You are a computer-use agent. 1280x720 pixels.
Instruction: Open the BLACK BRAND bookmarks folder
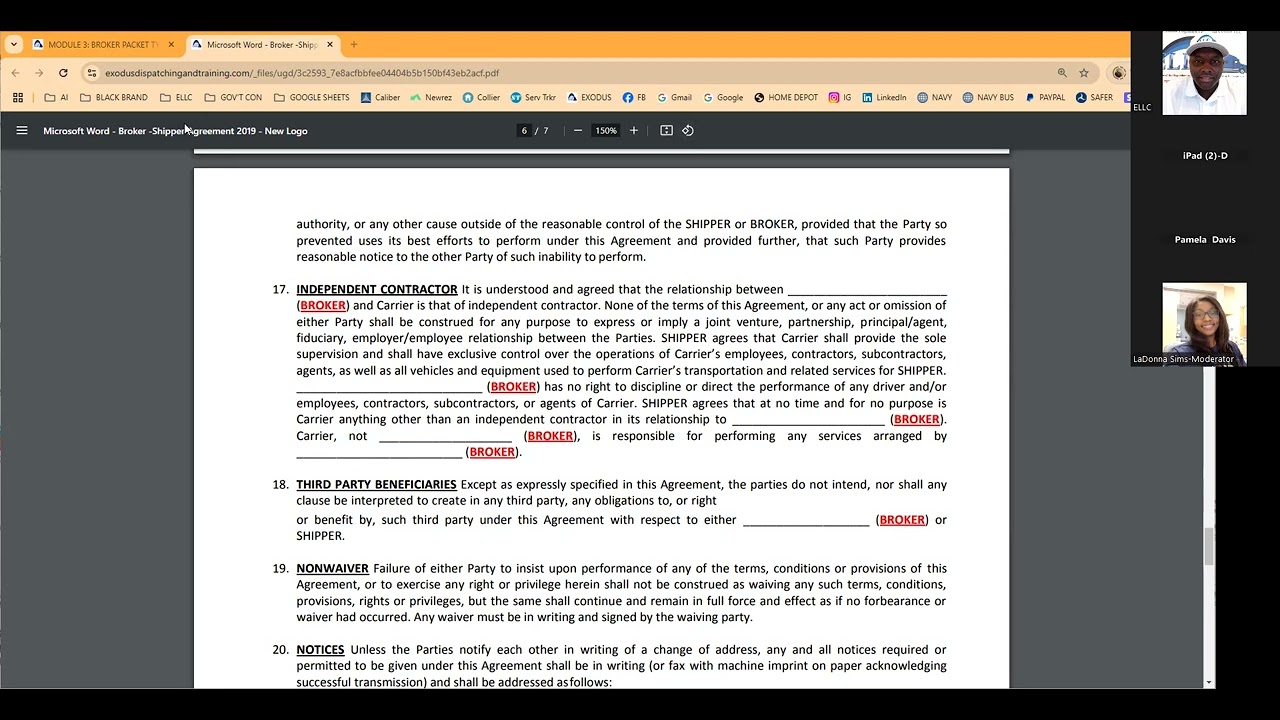[113, 97]
